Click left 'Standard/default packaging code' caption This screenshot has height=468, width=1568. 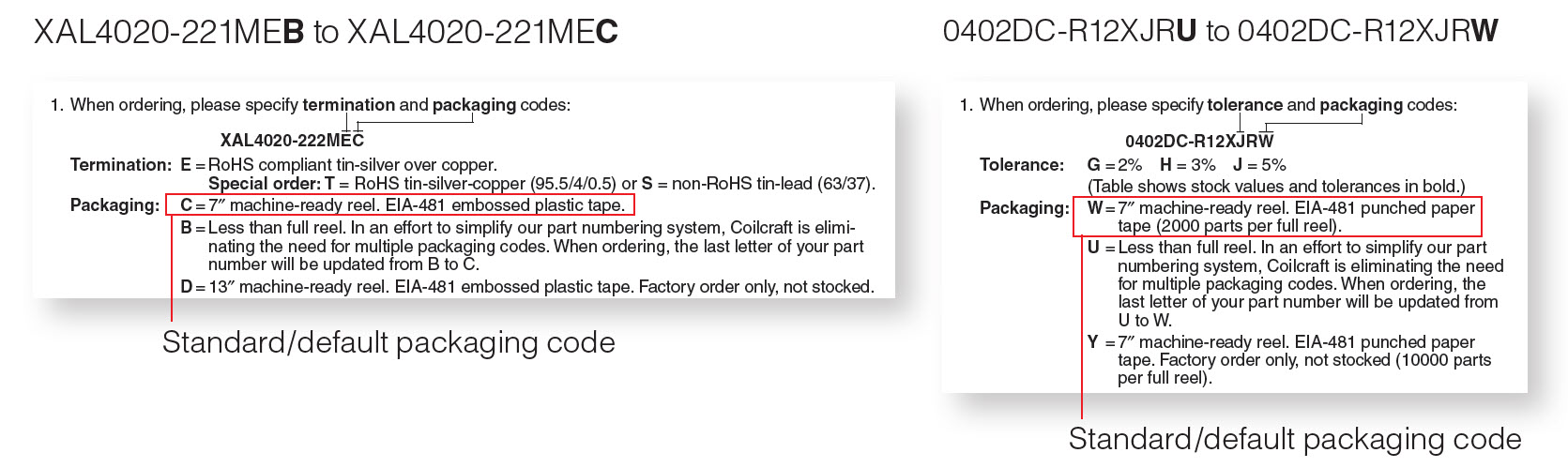(388, 342)
